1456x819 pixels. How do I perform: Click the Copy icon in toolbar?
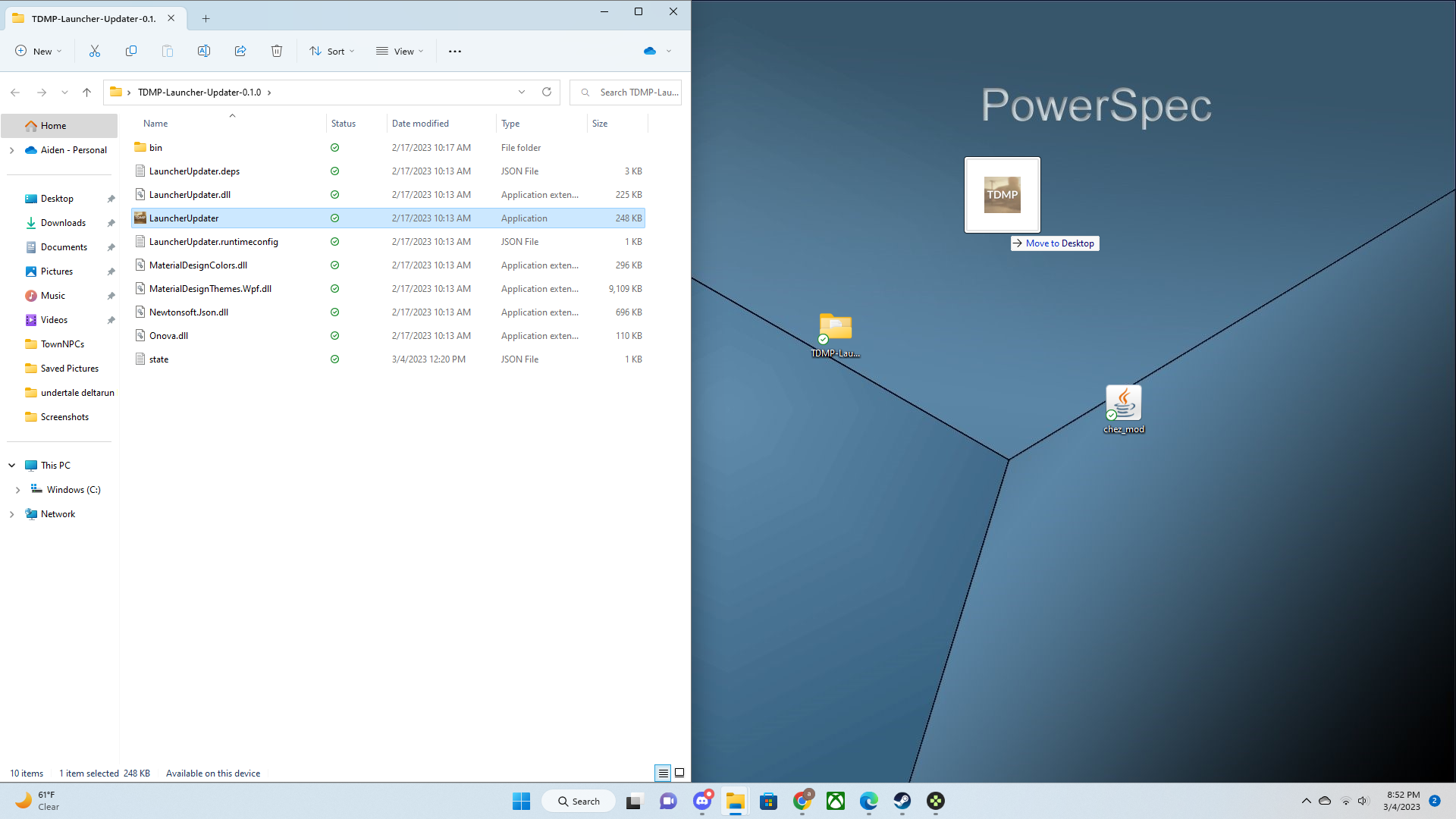[131, 51]
